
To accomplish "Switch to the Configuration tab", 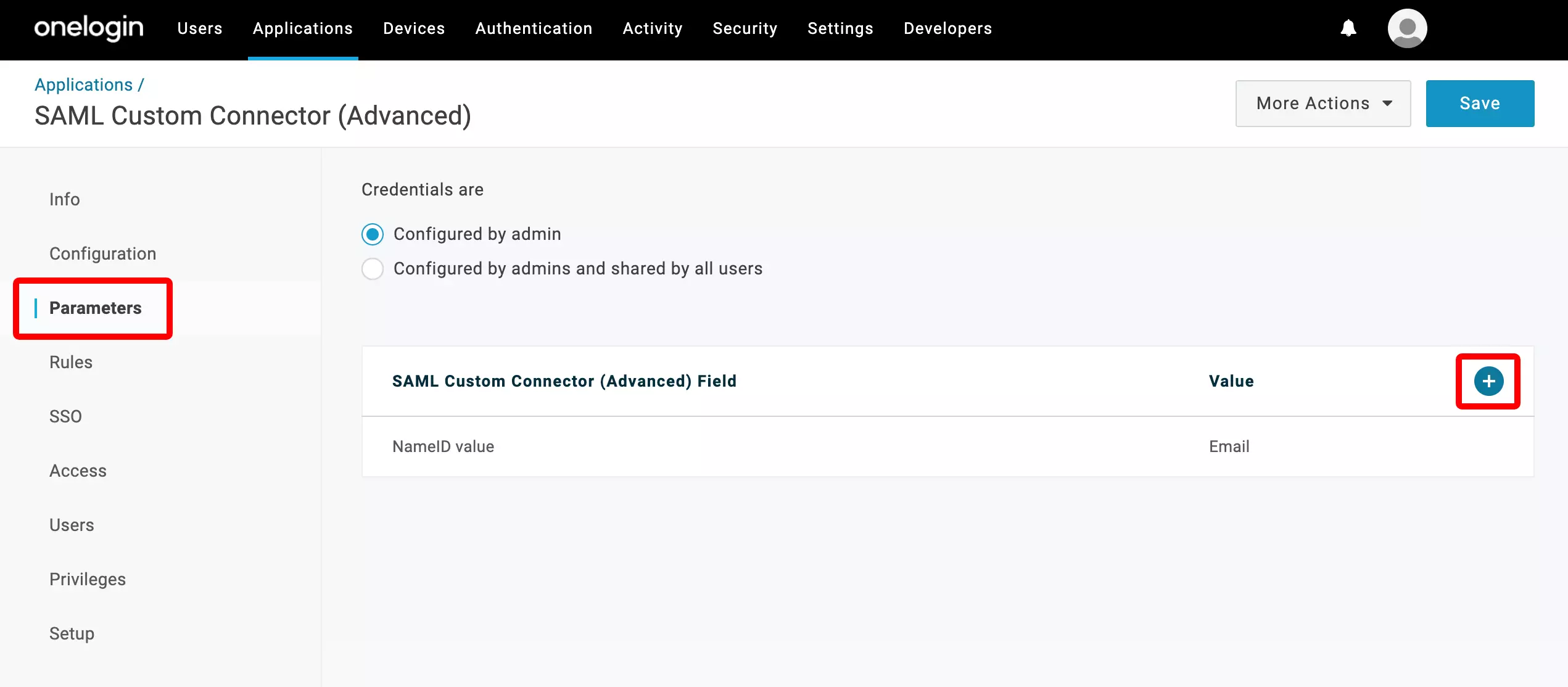I will 102,254.
